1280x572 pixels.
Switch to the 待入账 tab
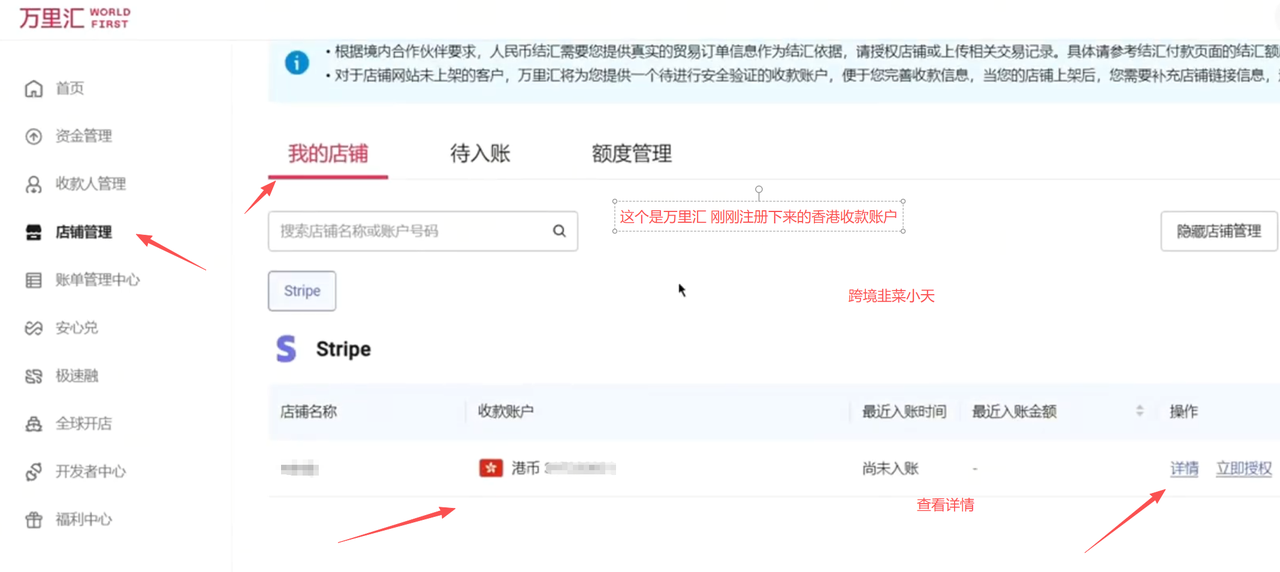tap(480, 154)
